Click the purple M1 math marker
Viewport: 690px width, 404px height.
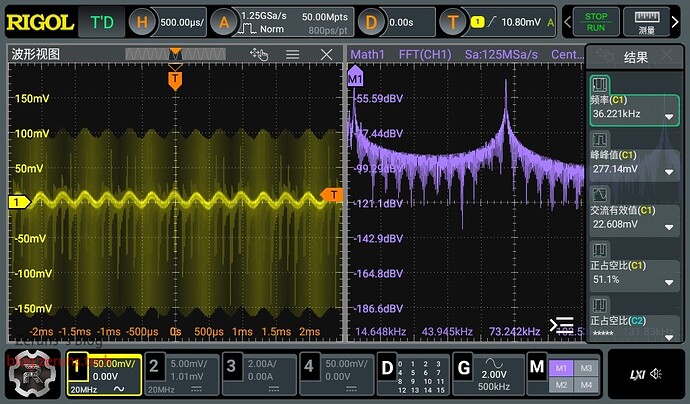[x=354, y=78]
